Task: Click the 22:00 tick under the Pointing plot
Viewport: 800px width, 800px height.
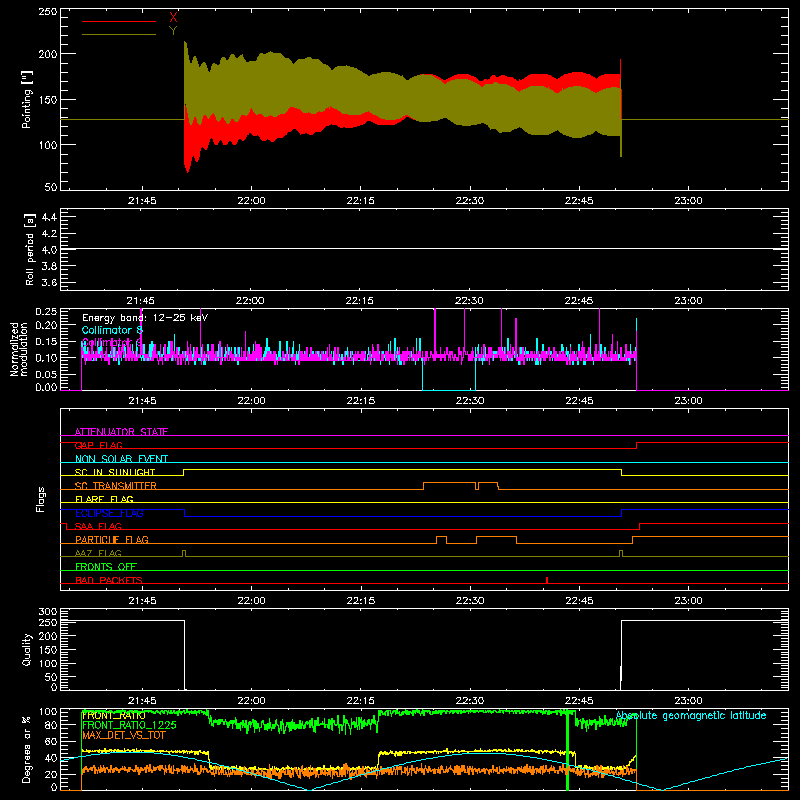Action: pyautogui.click(x=251, y=201)
